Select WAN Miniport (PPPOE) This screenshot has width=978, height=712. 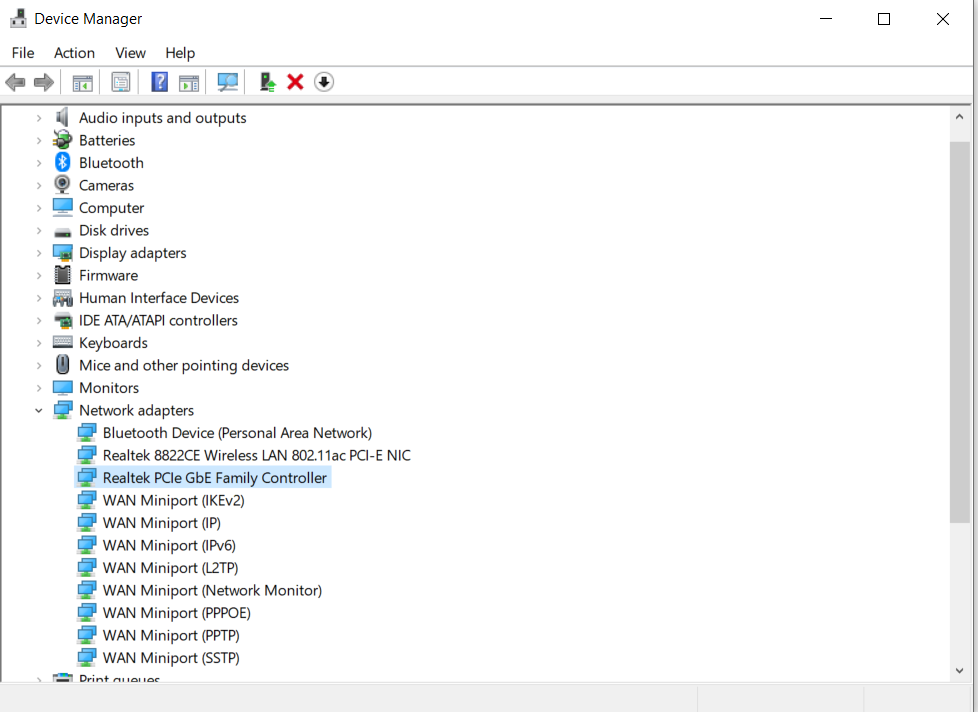point(177,612)
